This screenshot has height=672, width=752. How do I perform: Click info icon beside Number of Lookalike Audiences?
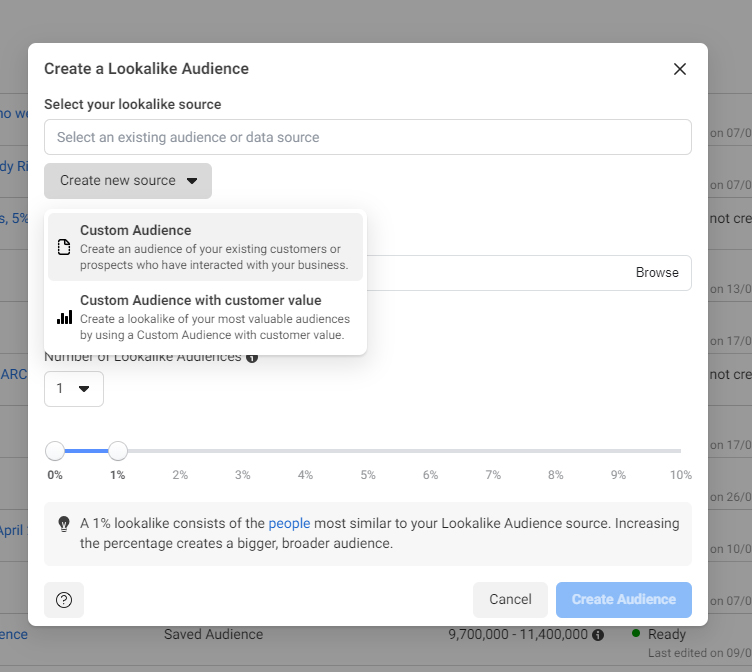(252, 357)
